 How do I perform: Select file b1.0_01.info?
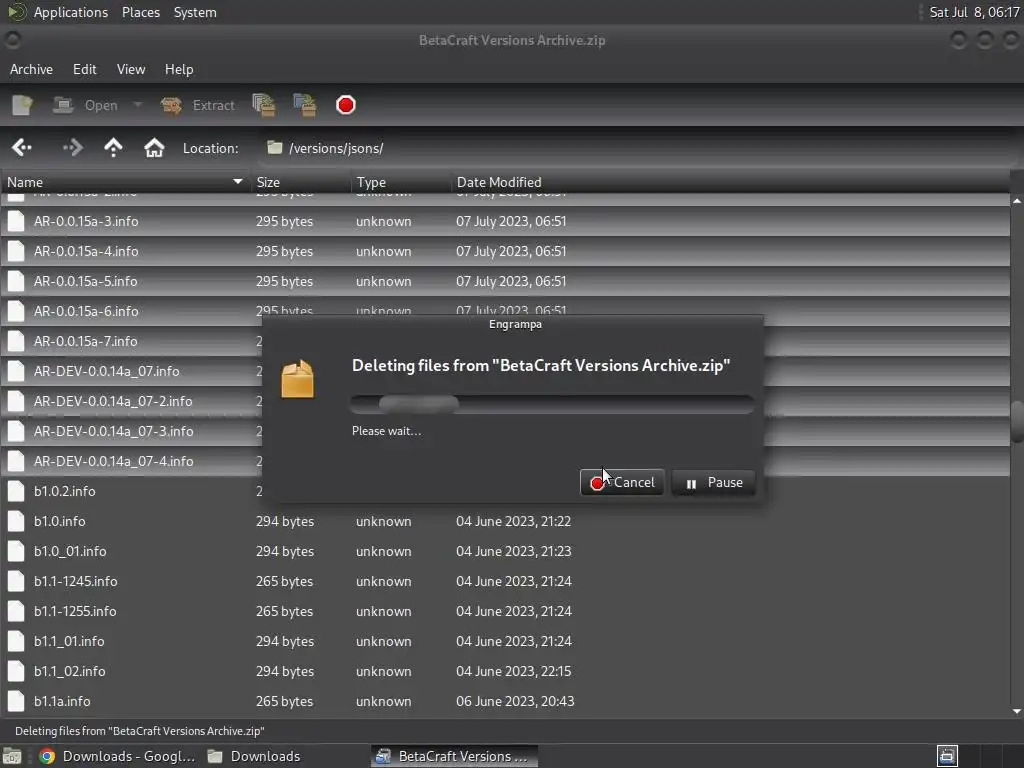[x=505, y=551]
